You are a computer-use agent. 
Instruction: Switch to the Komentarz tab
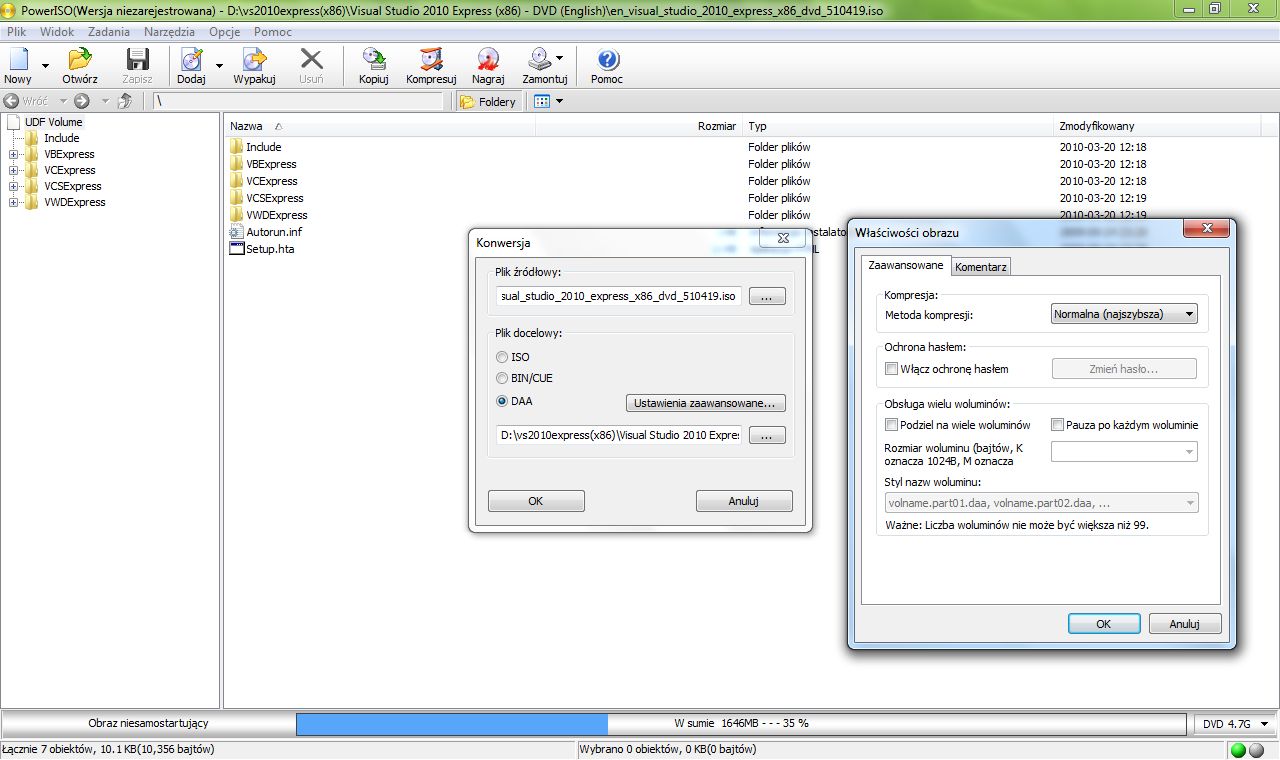pyautogui.click(x=981, y=267)
